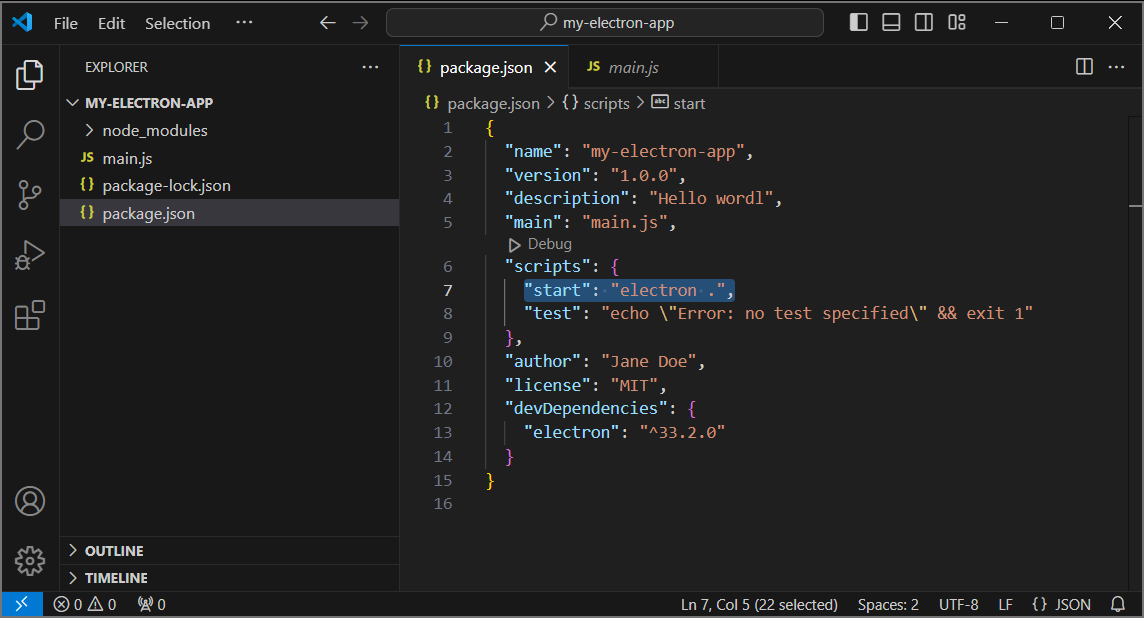Open the File menu
This screenshot has width=1144, height=618.
[x=66, y=23]
